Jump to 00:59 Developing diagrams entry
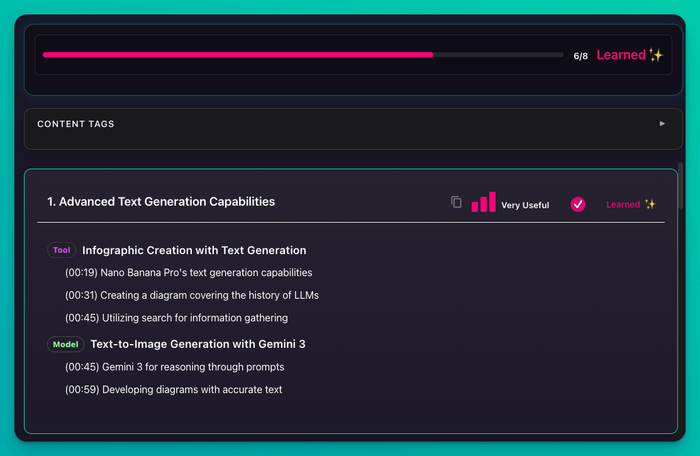The width and height of the screenshot is (700, 456). 173,389
